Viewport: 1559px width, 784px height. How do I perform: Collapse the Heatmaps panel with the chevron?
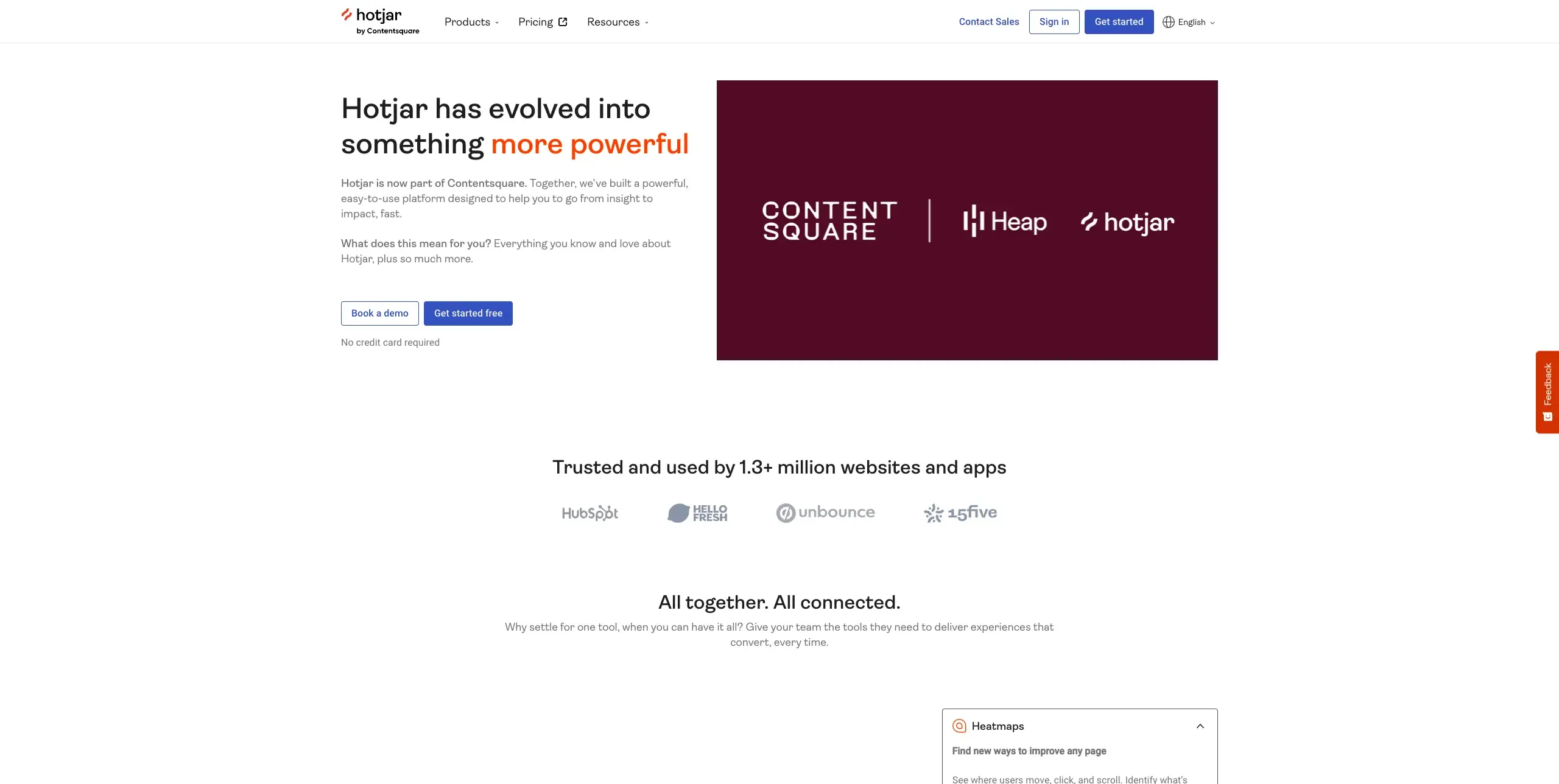1201,726
